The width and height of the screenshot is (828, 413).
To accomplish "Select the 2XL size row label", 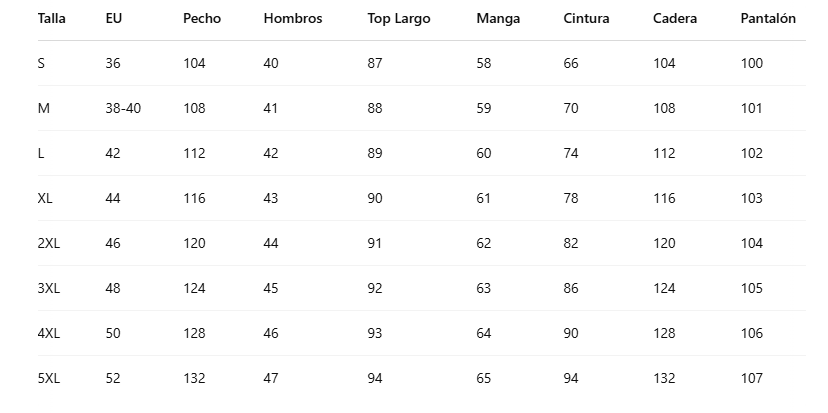I will [49, 243].
